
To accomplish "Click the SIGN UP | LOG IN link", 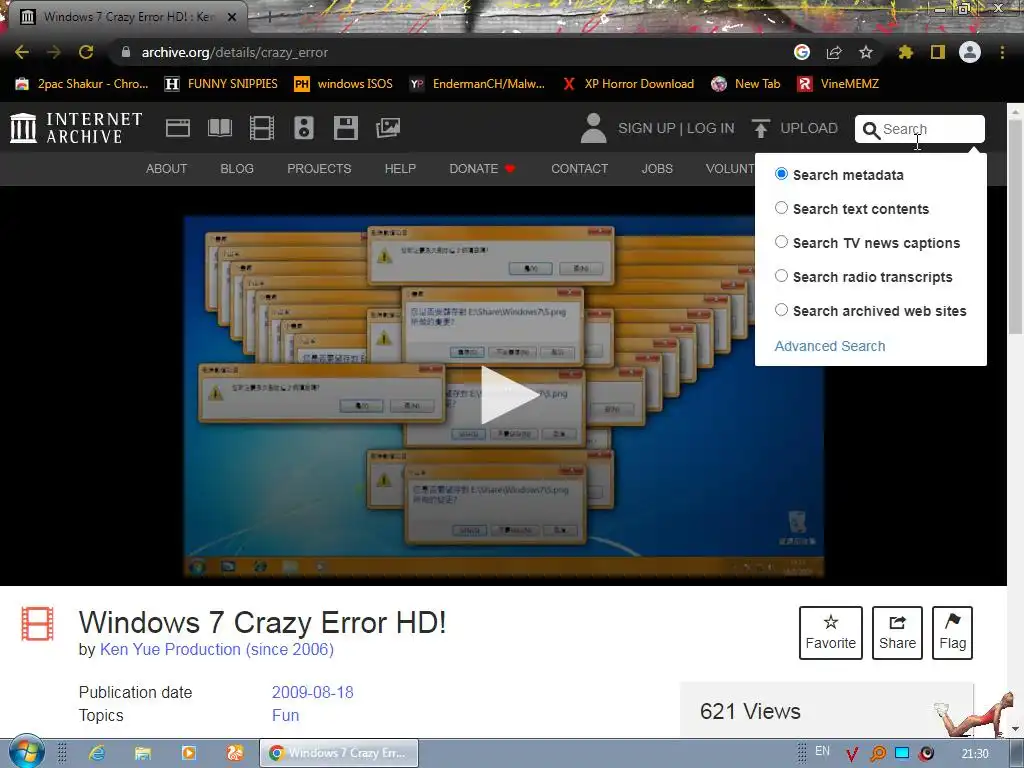I will (x=676, y=128).
